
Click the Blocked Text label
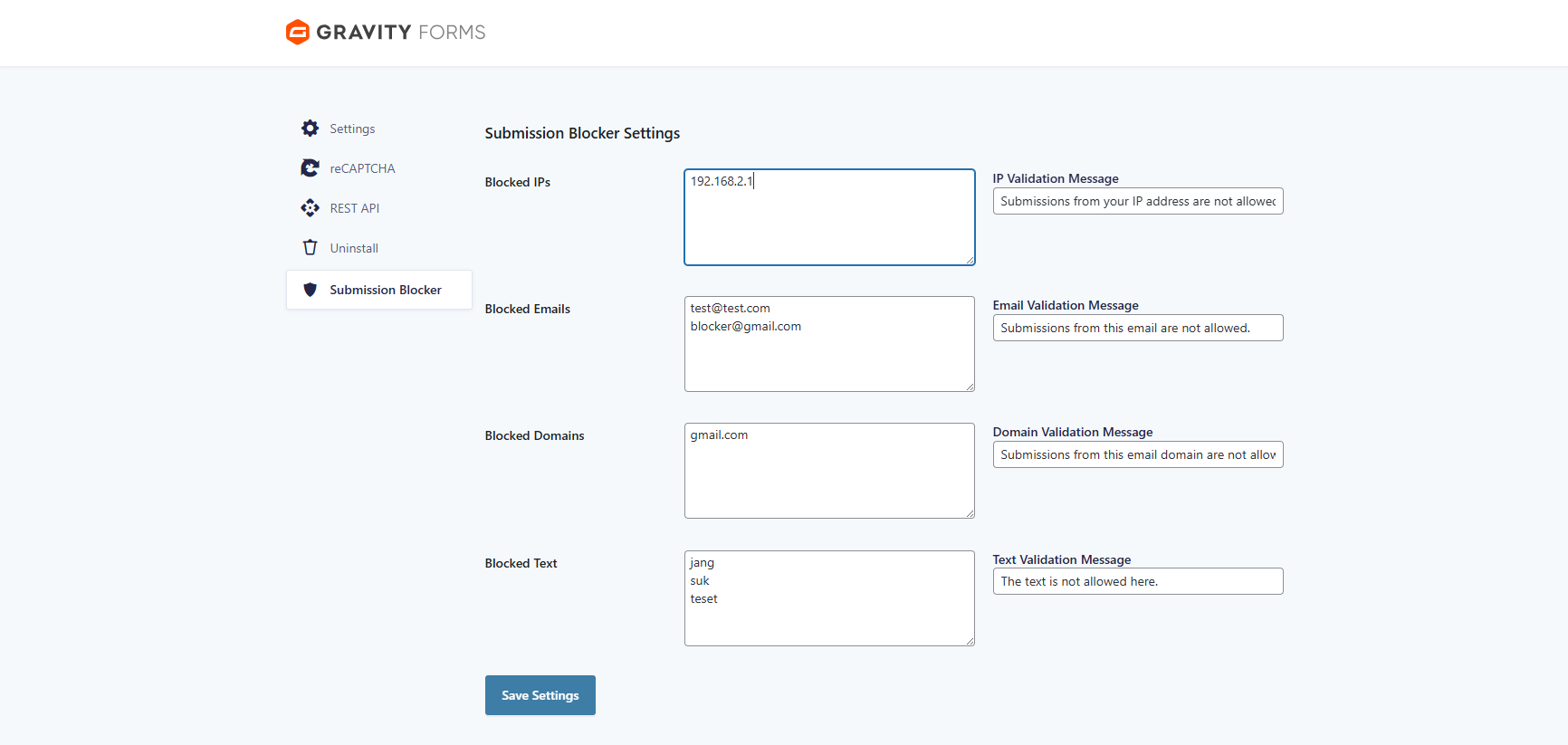coord(521,563)
